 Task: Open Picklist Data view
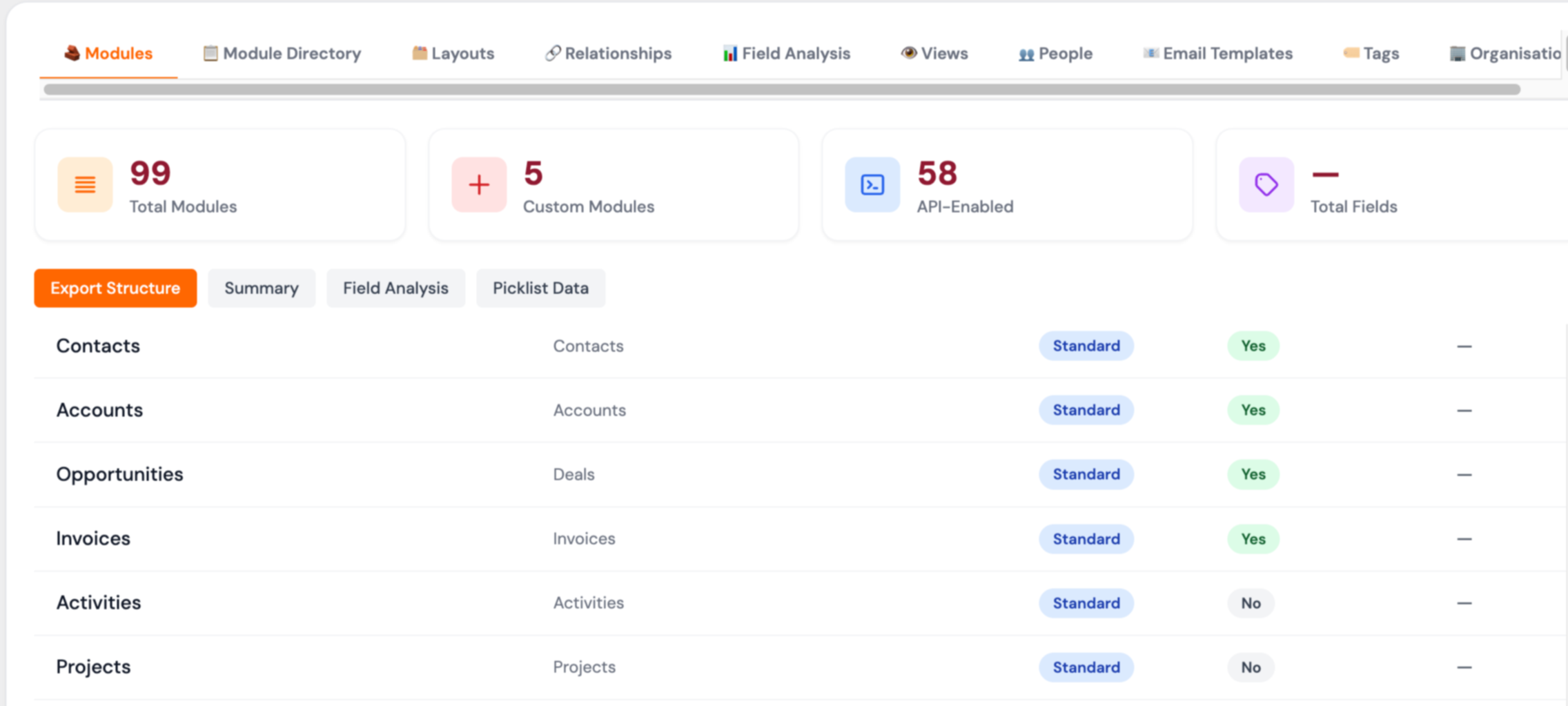tap(540, 288)
